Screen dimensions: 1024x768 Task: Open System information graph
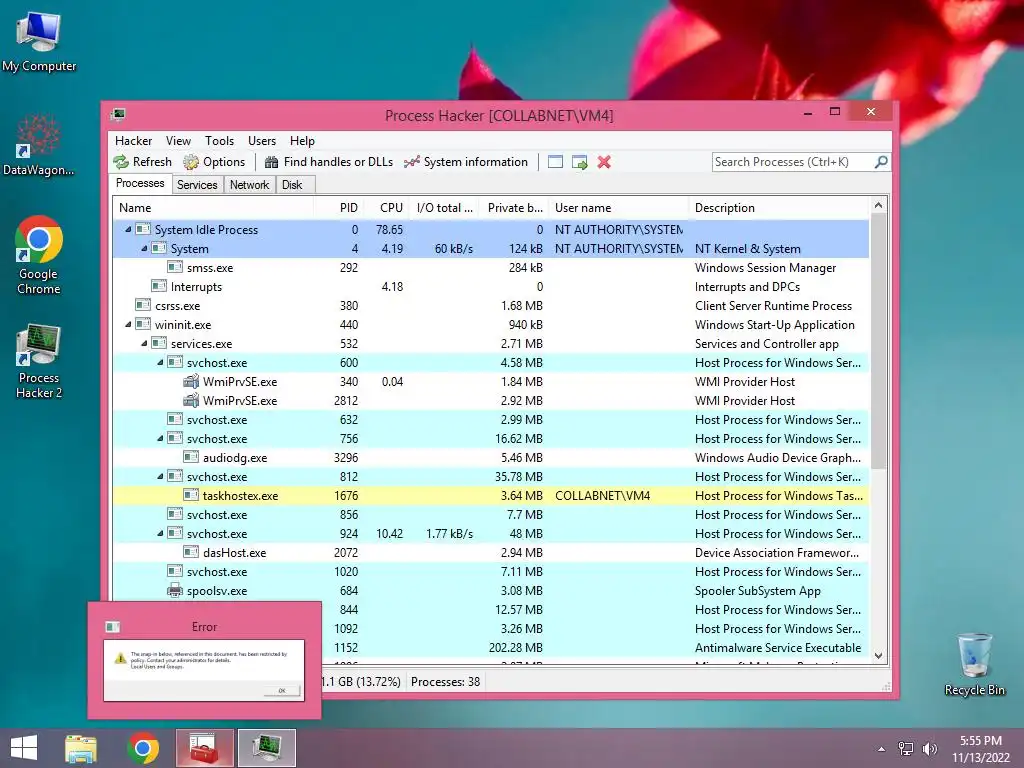tap(466, 162)
